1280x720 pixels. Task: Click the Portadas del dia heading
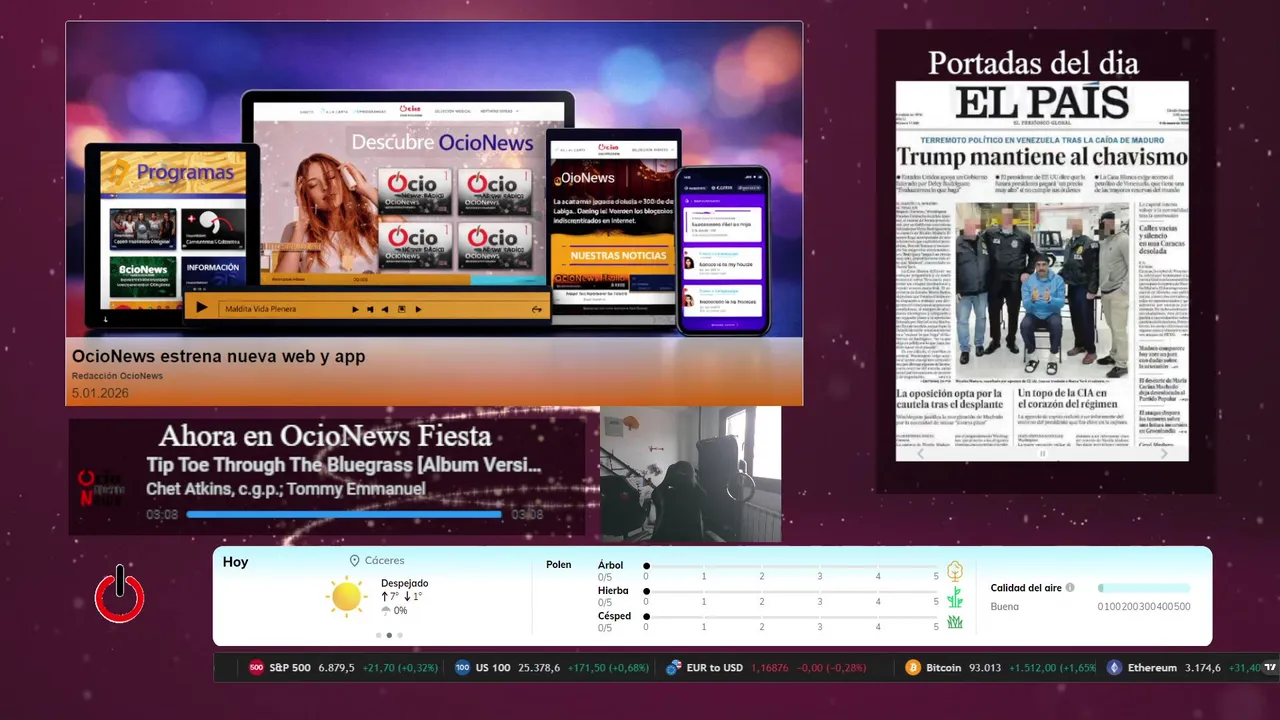tap(1033, 62)
